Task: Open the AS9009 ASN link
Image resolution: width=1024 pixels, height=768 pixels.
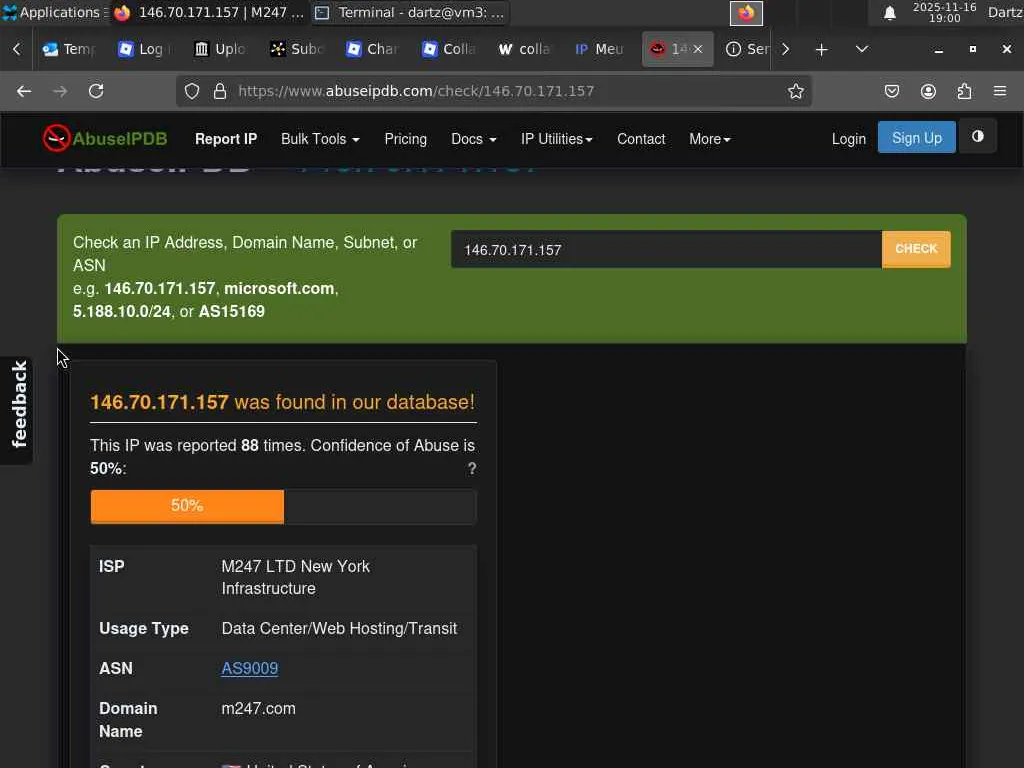Action: [x=249, y=668]
